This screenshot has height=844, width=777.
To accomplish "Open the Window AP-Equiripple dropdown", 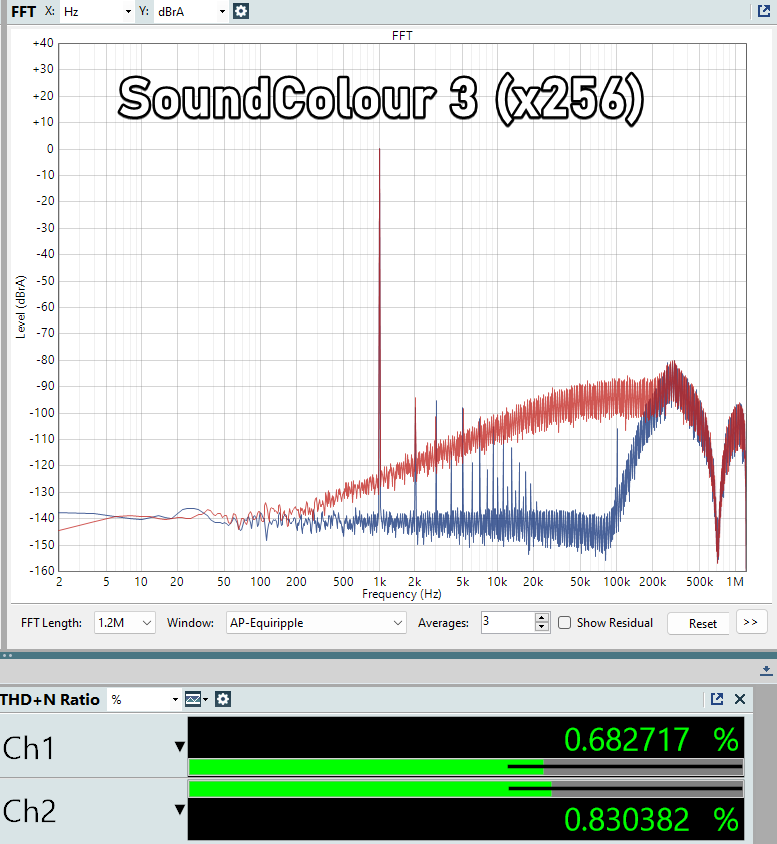I will [315, 623].
